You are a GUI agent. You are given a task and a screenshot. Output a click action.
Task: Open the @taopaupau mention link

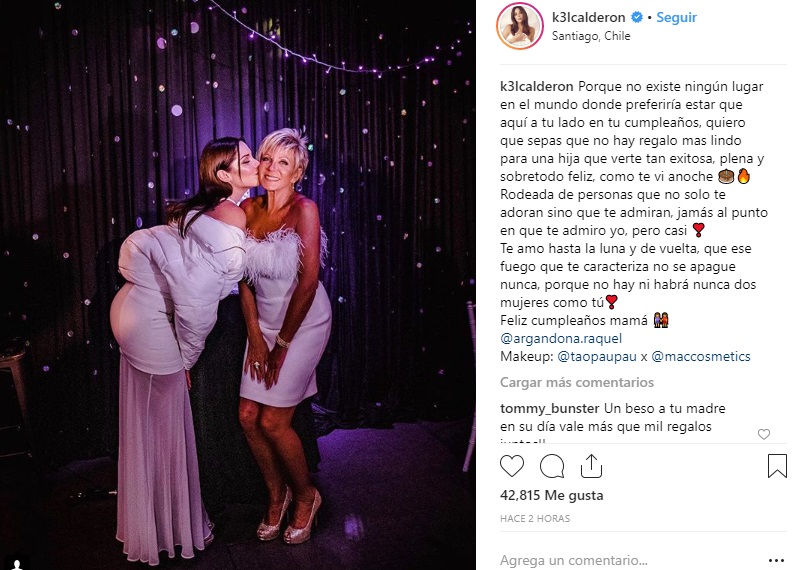(x=597, y=356)
